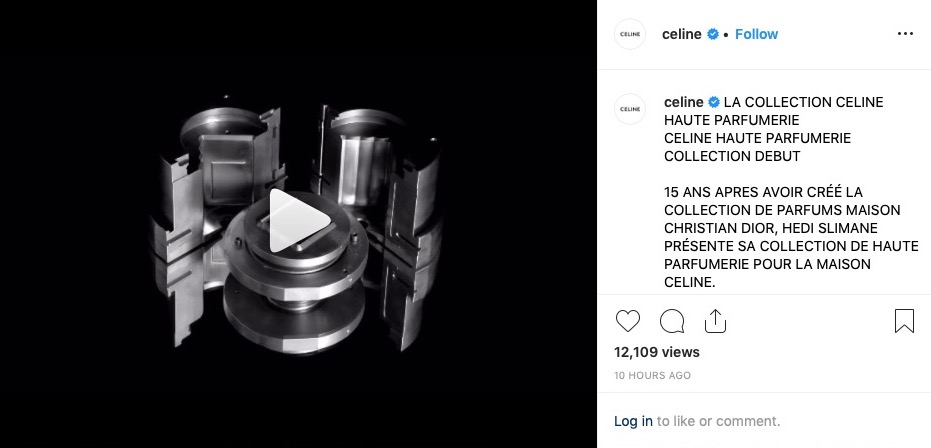Share the post using the upload arrow icon

[715, 321]
